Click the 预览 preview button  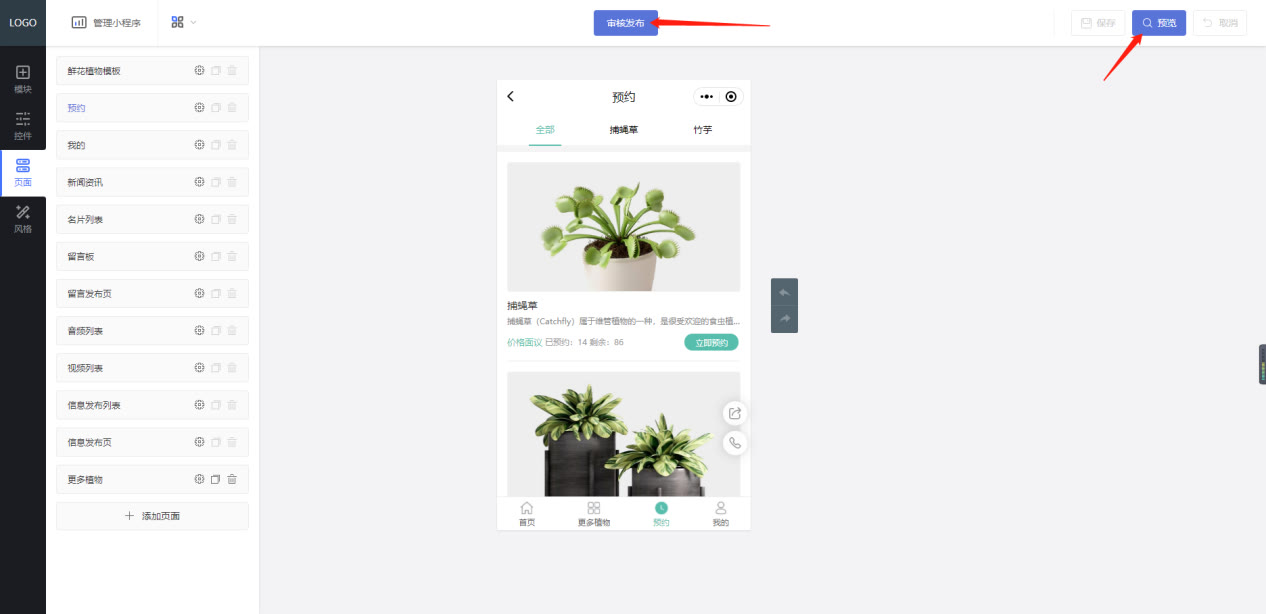1159,23
